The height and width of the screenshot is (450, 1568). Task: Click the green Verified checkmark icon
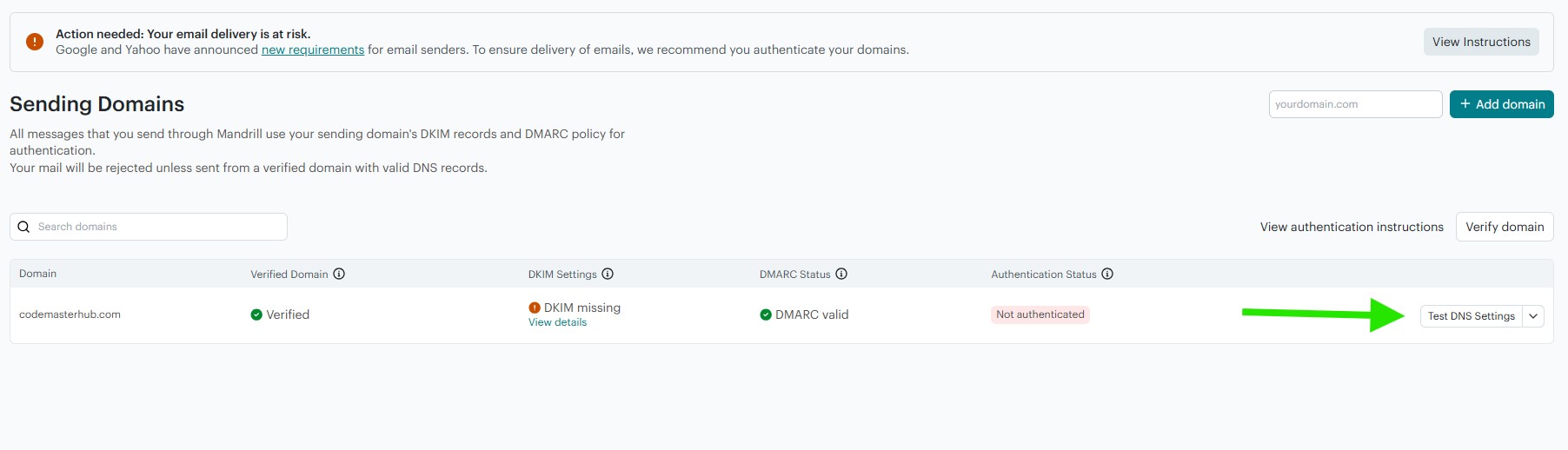(x=256, y=314)
